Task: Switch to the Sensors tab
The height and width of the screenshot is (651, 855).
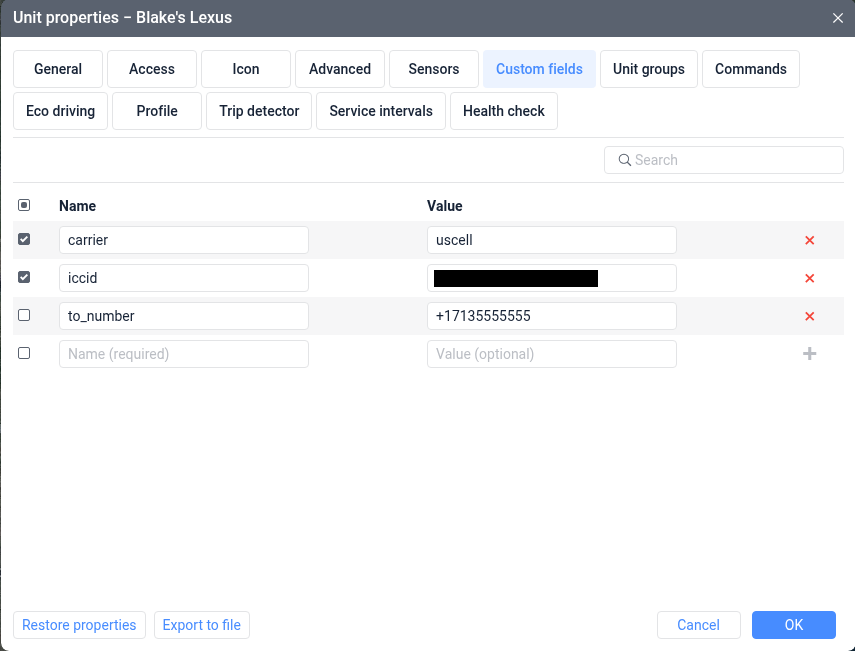Action: click(x=434, y=69)
